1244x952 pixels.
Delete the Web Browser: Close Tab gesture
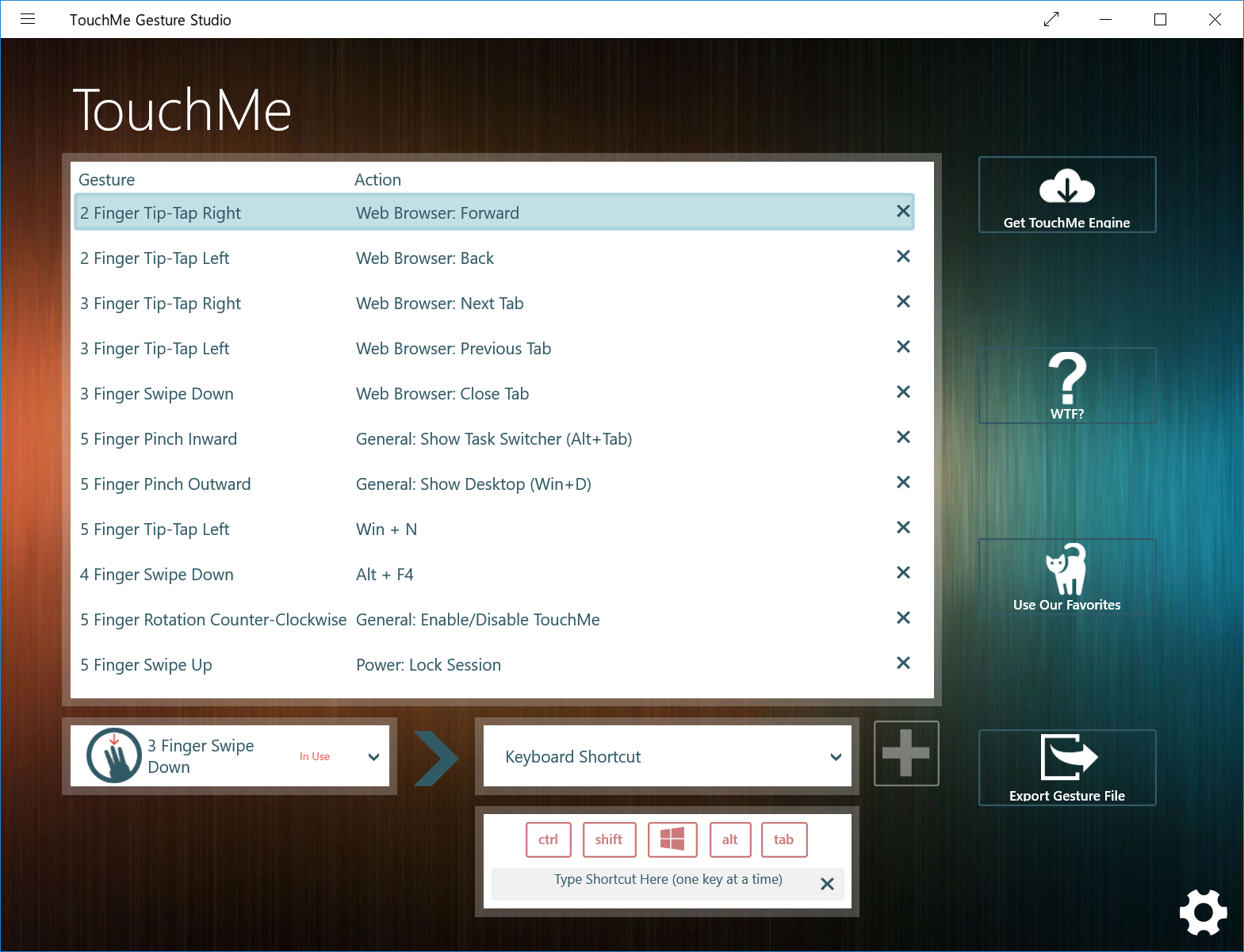[902, 392]
